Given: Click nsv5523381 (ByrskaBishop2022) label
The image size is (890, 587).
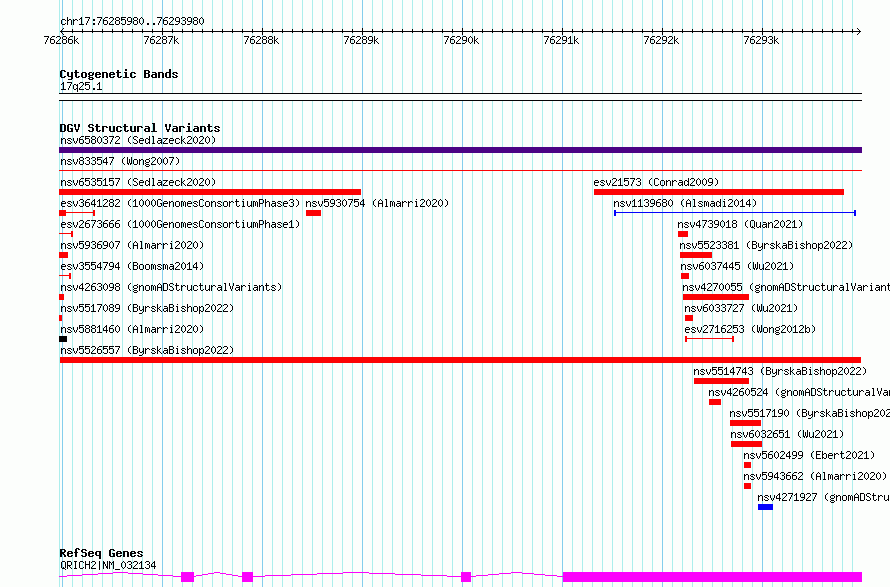Looking at the screenshot, I should point(766,245).
